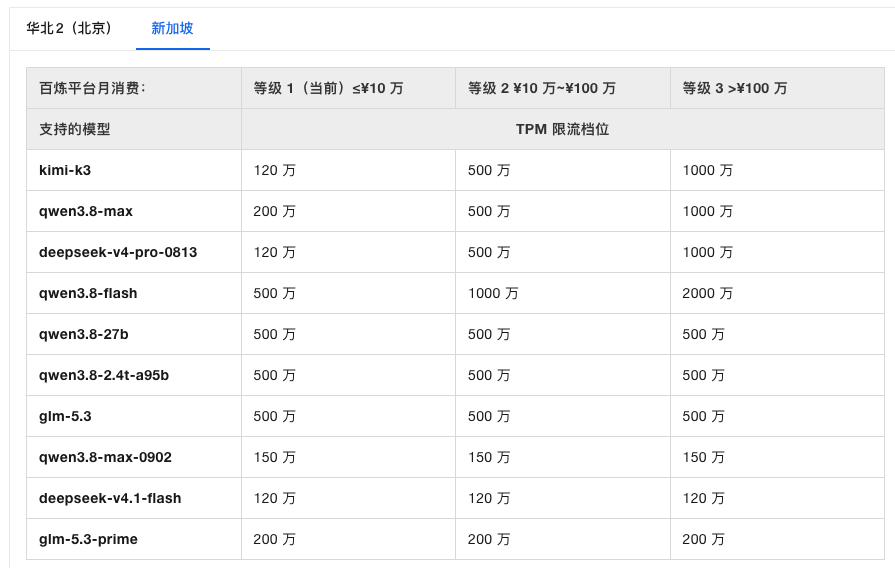This screenshot has width=895, height=568.
Task: Select the deepseek-v4-pro-0813 model name
Action: 118,252
